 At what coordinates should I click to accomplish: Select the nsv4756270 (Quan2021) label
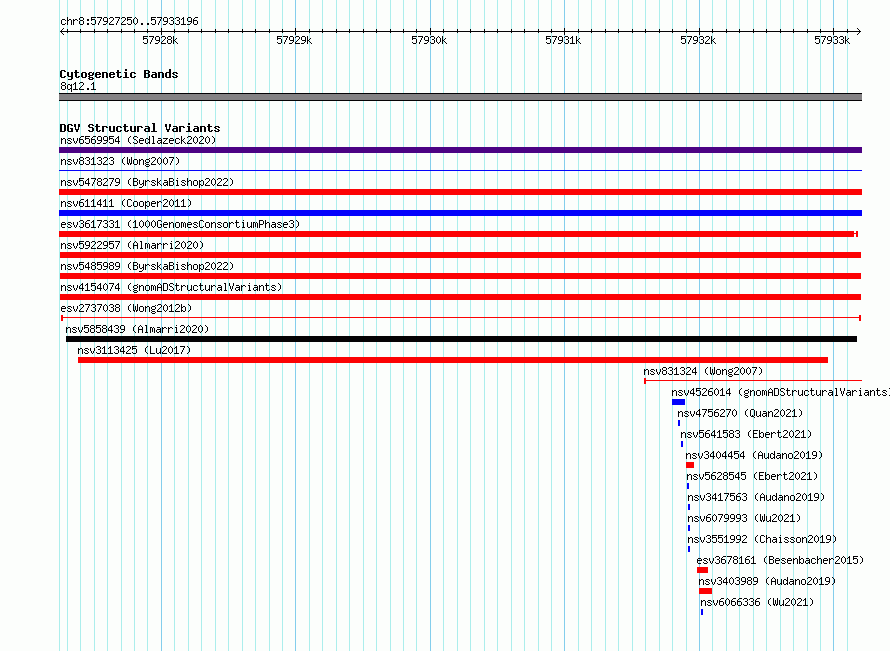(740, 413)
